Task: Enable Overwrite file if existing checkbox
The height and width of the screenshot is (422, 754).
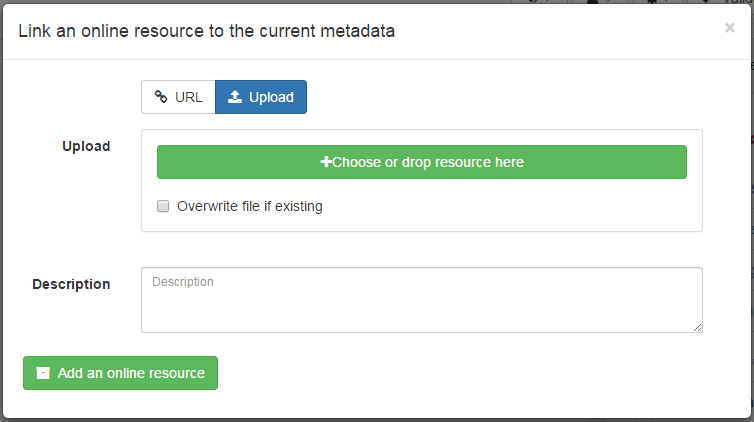Action: [x=163, y=207]
